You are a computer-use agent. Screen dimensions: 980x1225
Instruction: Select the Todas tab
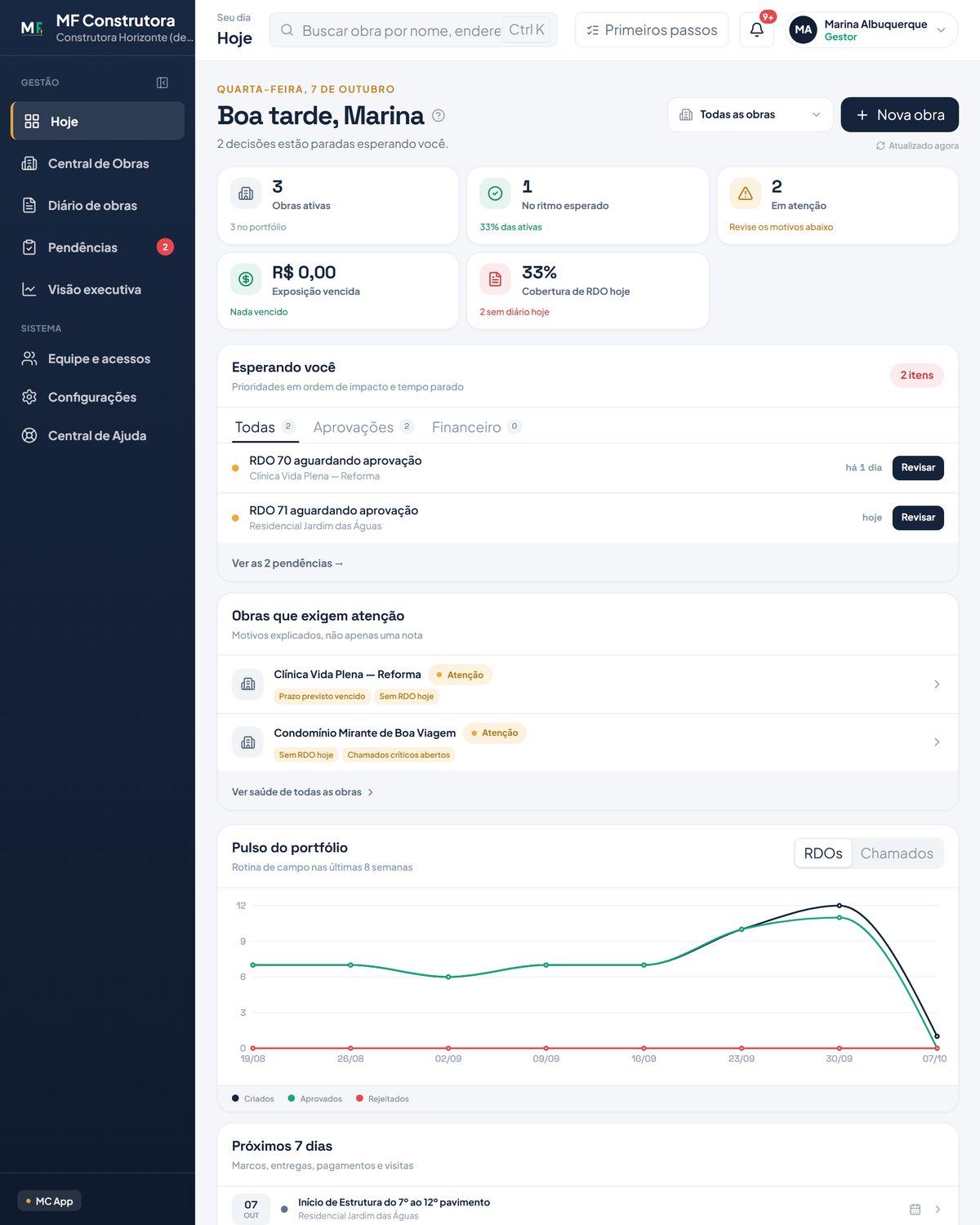(x=265, y=427)
